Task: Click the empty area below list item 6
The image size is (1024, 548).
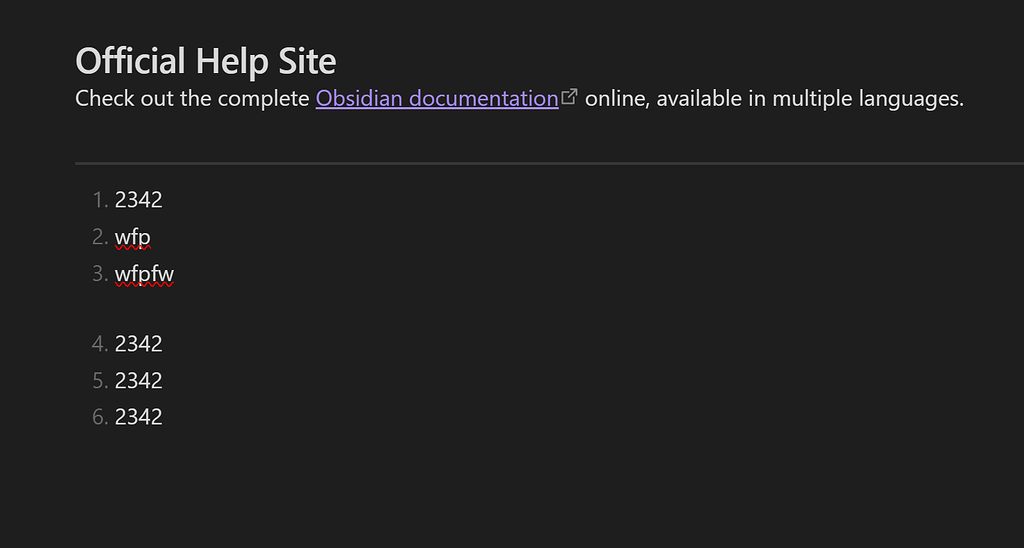Action: tap(400, 480)
